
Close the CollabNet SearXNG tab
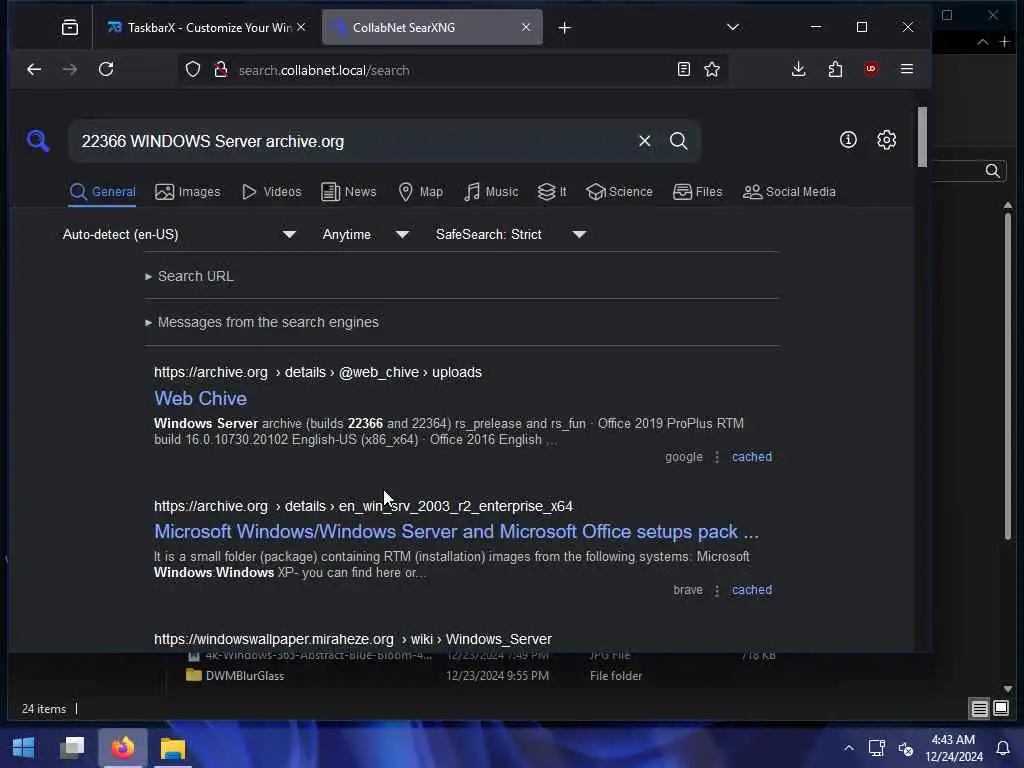point(526,27)
